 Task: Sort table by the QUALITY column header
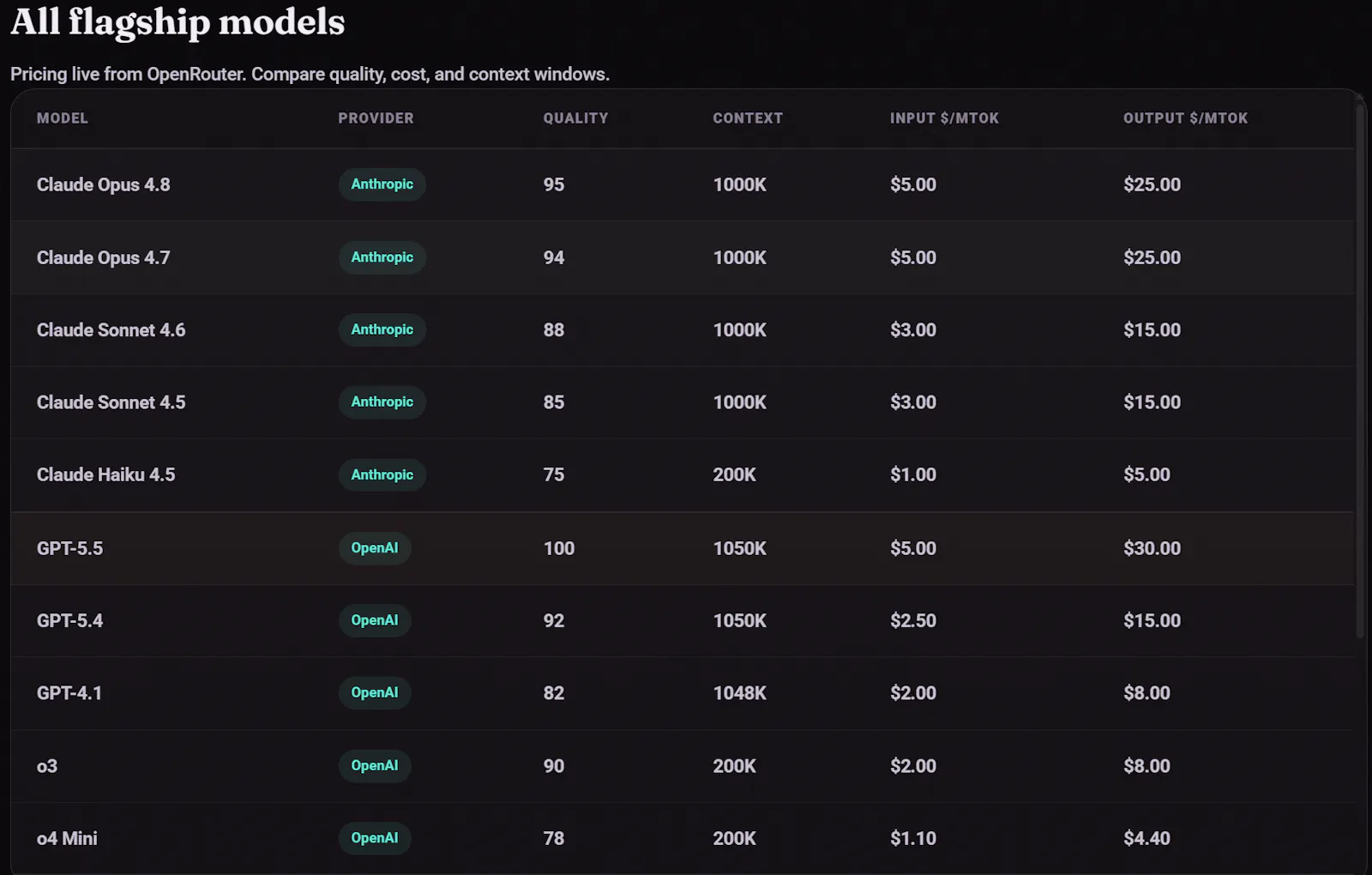[575, 118]
